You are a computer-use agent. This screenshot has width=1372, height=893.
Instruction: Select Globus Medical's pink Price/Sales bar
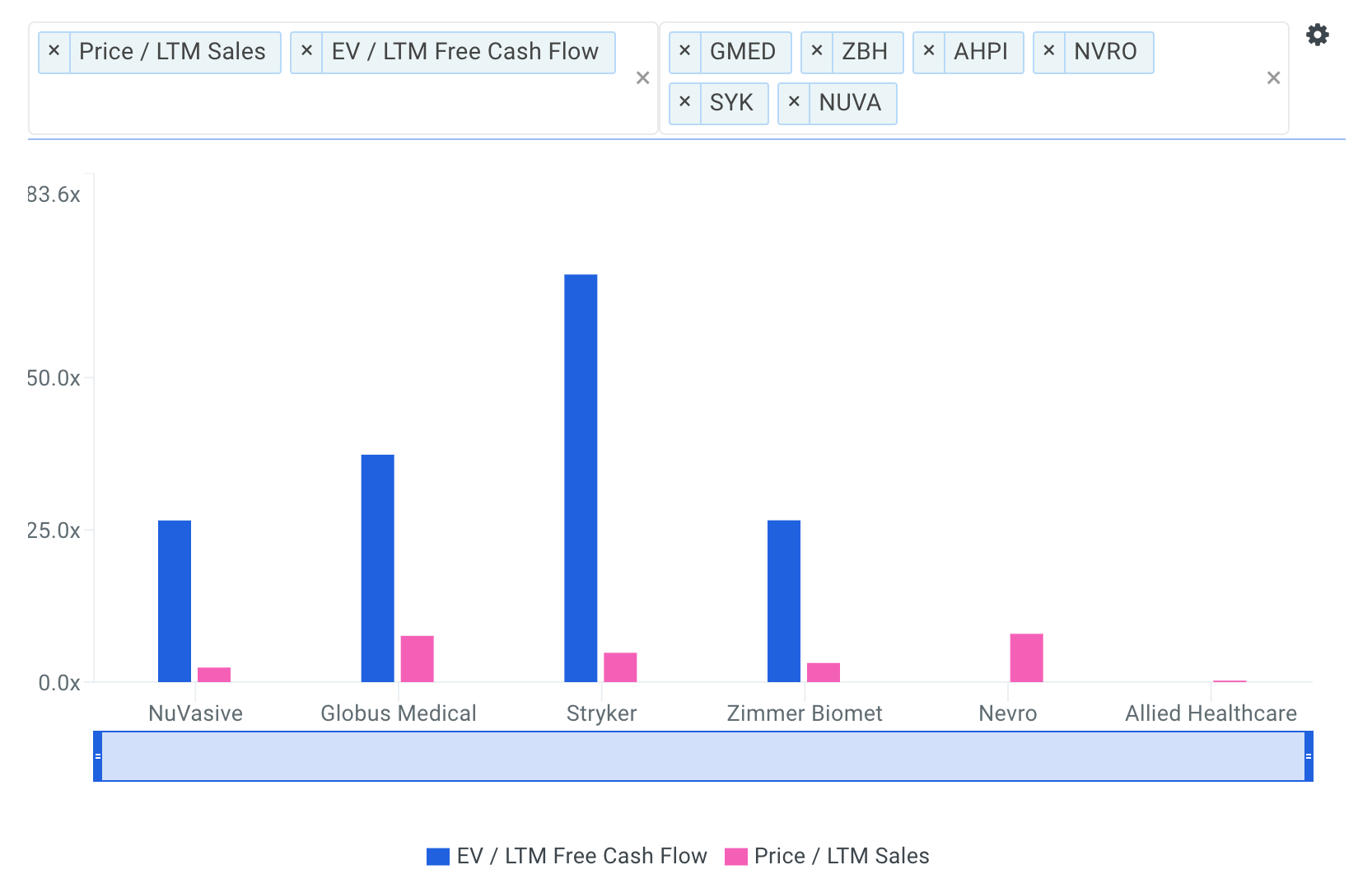click(418, 659)
